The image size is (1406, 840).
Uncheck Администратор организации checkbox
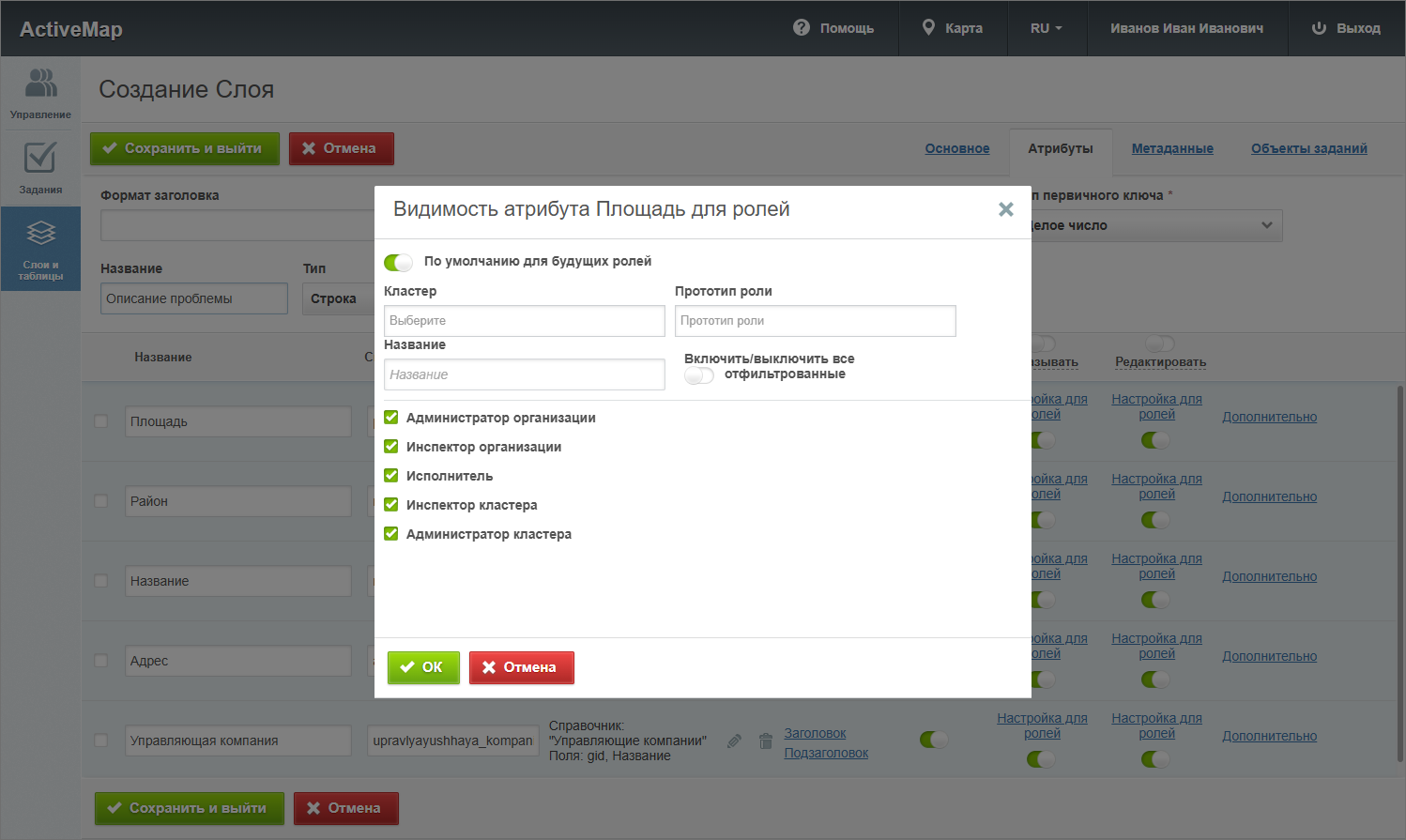click(391, 418)
